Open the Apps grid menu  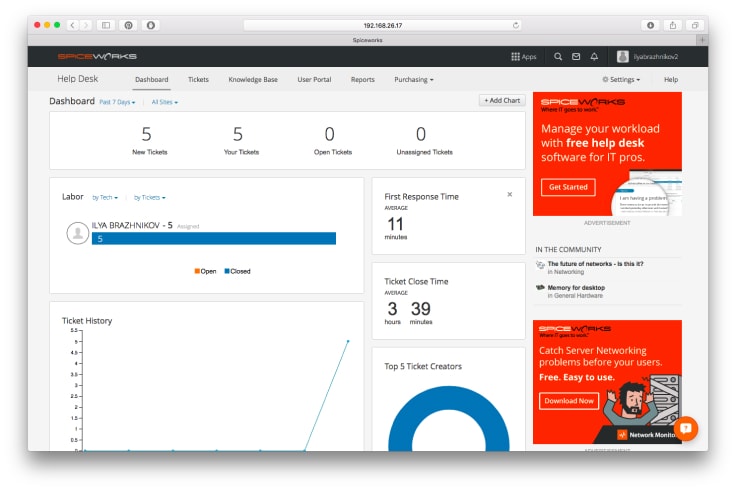tap(523, 57)
